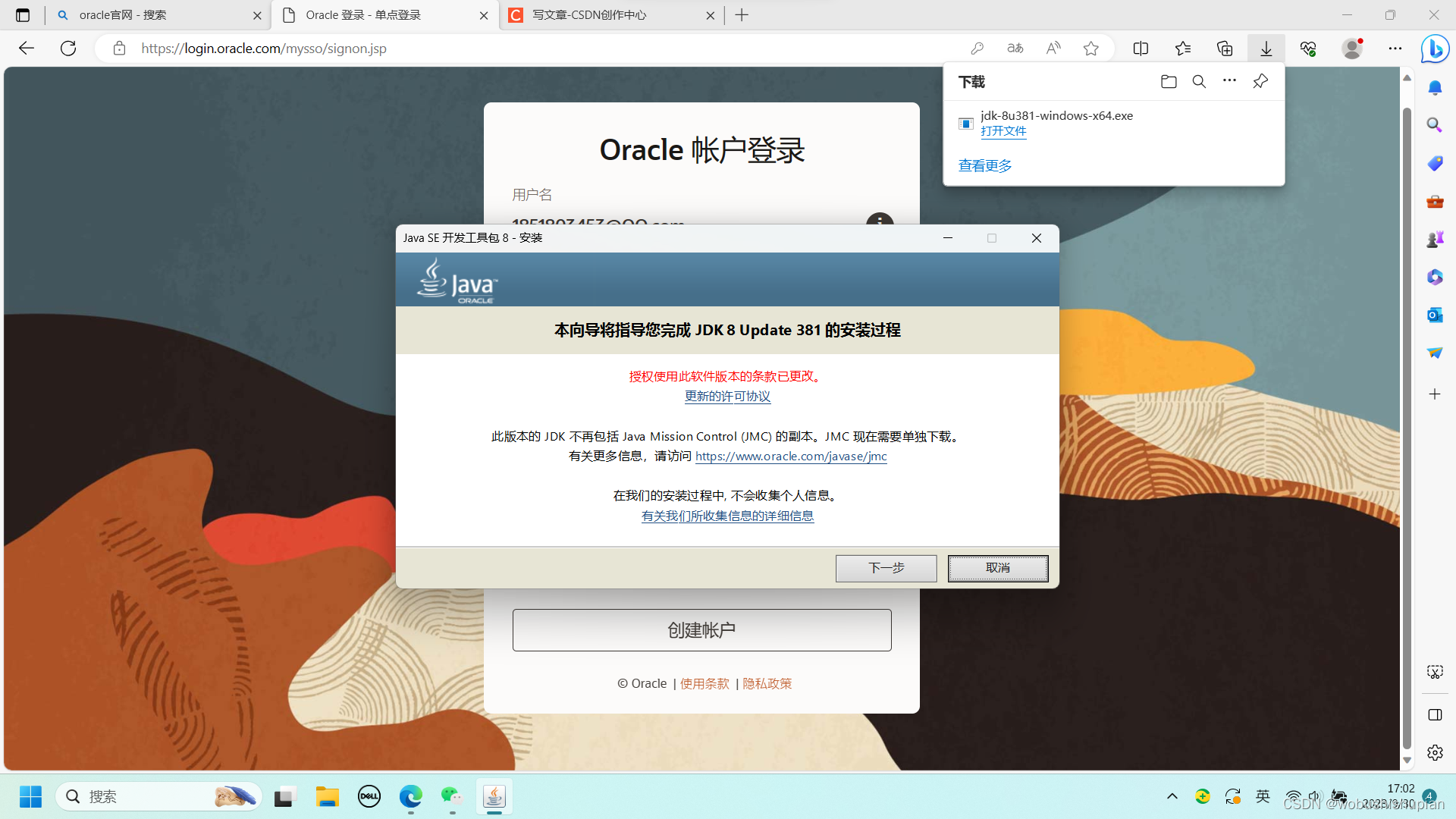
Task: Open the 更新的许可协议 link
Action: [x=727, y=396]
